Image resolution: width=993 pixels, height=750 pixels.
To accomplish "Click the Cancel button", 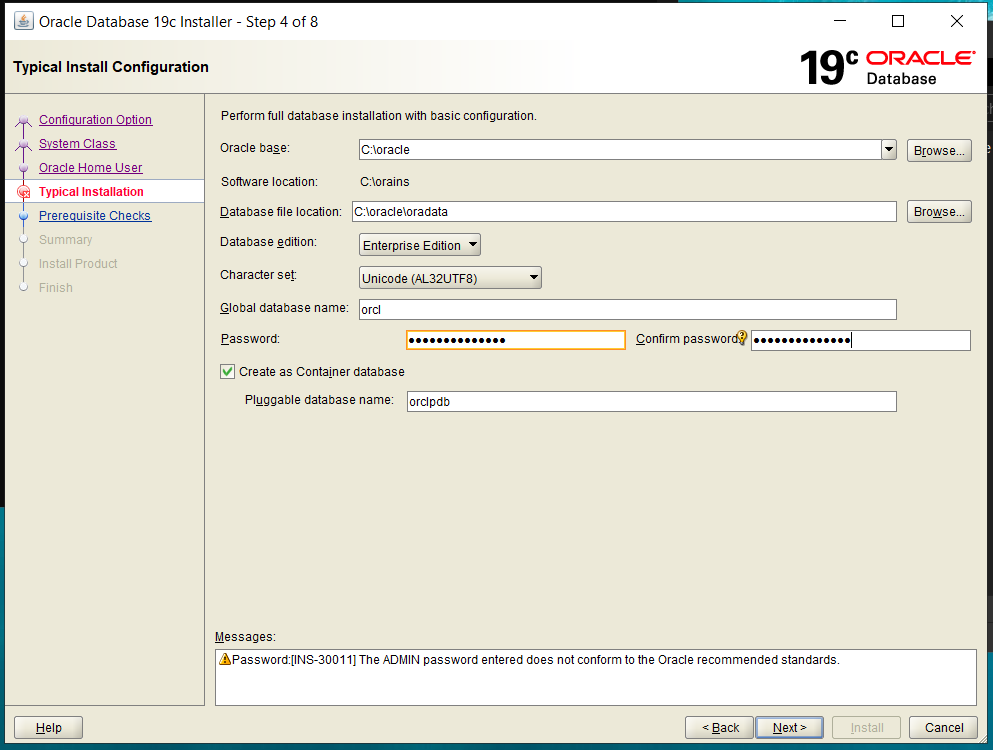I will click(944, 728).
